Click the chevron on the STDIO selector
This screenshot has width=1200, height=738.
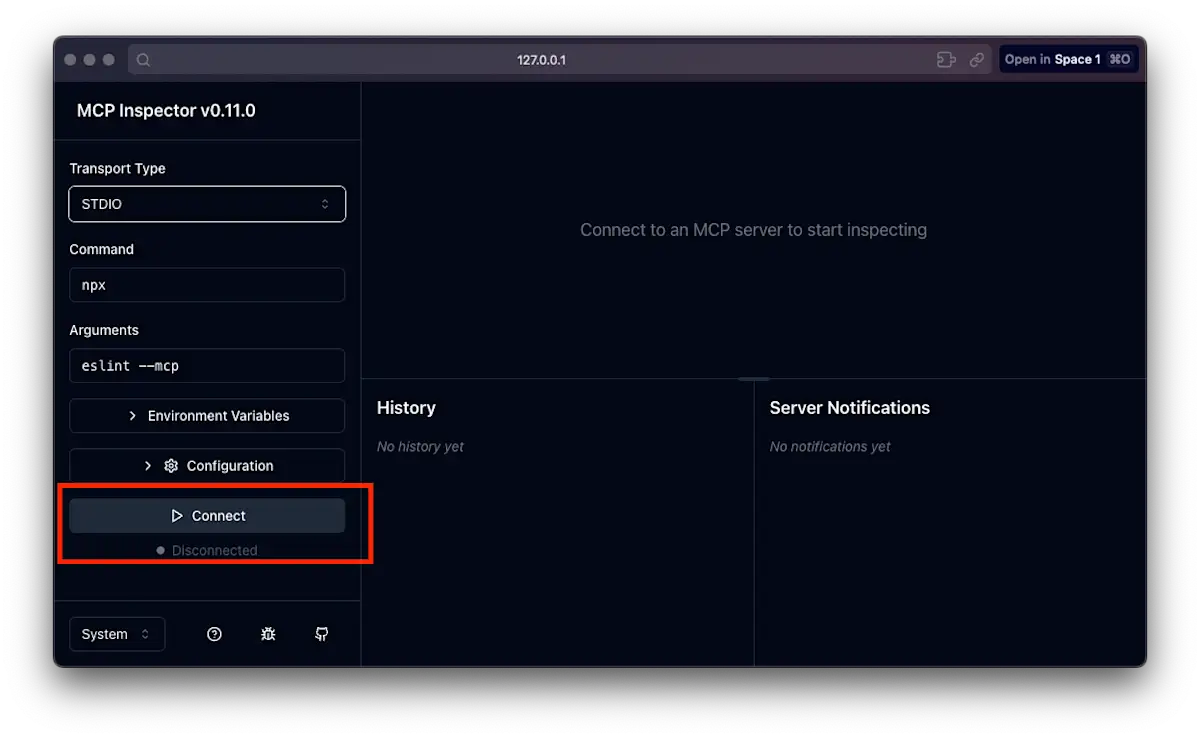point(325,203)
